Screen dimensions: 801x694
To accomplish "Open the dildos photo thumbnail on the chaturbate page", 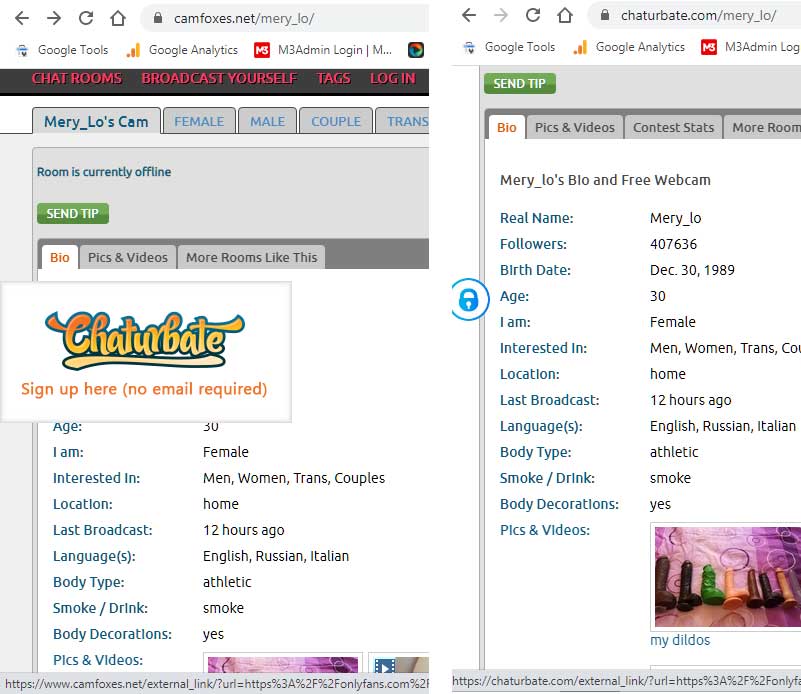I will [727, 577].
